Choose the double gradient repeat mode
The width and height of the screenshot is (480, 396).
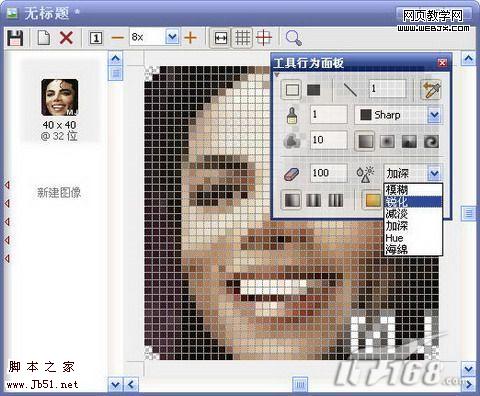coord(313,200)
